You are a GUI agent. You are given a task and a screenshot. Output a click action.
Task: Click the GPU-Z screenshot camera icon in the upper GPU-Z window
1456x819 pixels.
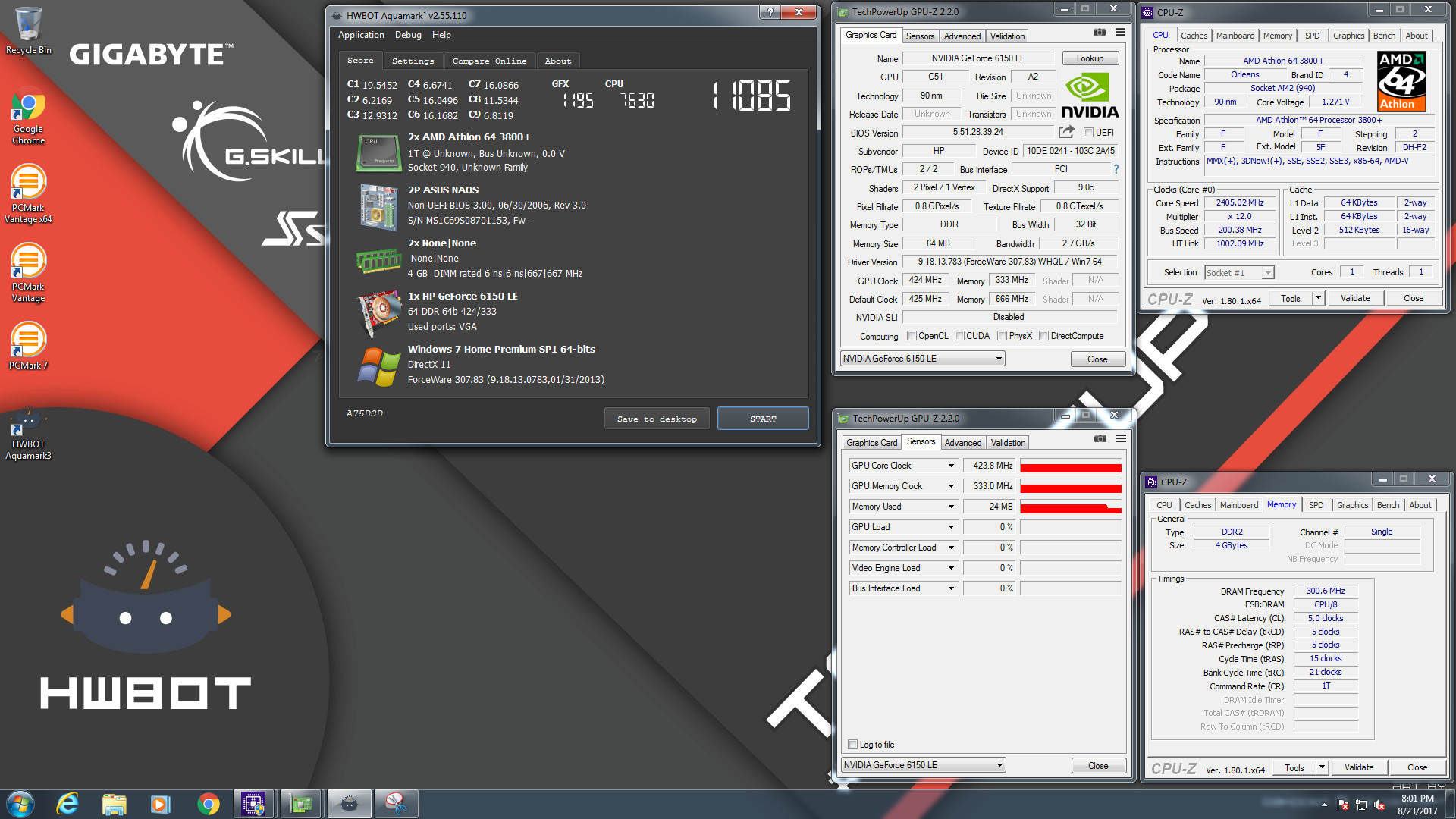click(1100, 32)
